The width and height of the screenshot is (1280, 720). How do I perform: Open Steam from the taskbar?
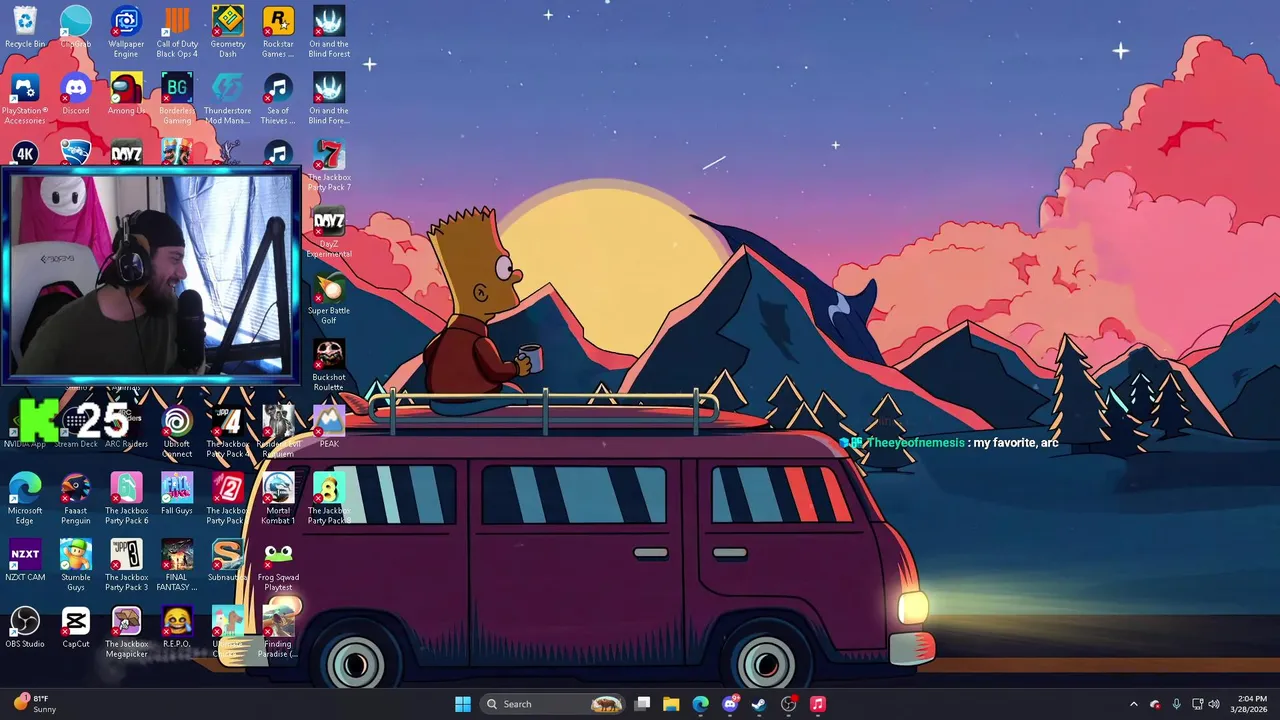click(759, 704)
